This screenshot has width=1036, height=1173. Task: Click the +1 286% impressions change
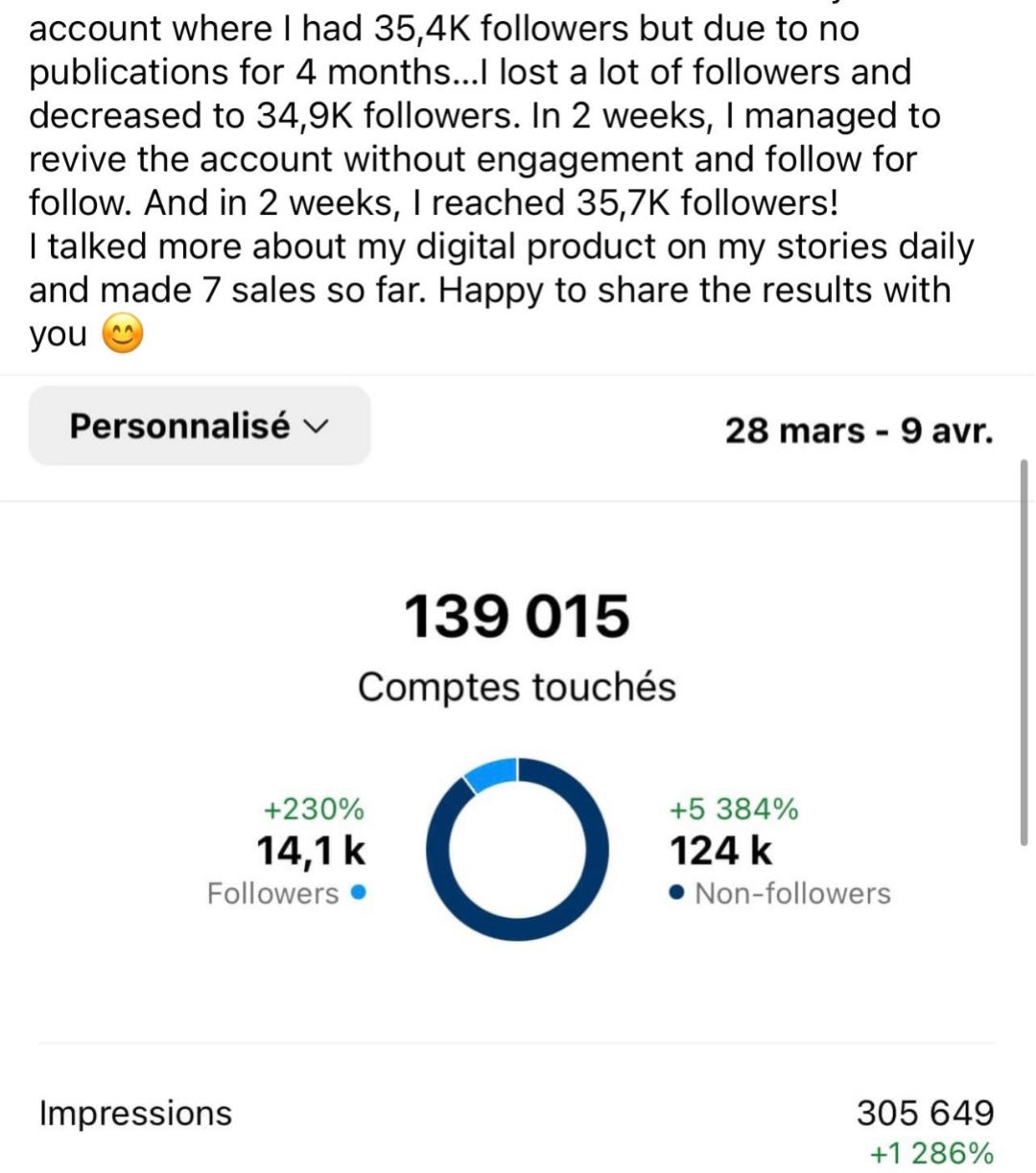(x=931, y=1153)
